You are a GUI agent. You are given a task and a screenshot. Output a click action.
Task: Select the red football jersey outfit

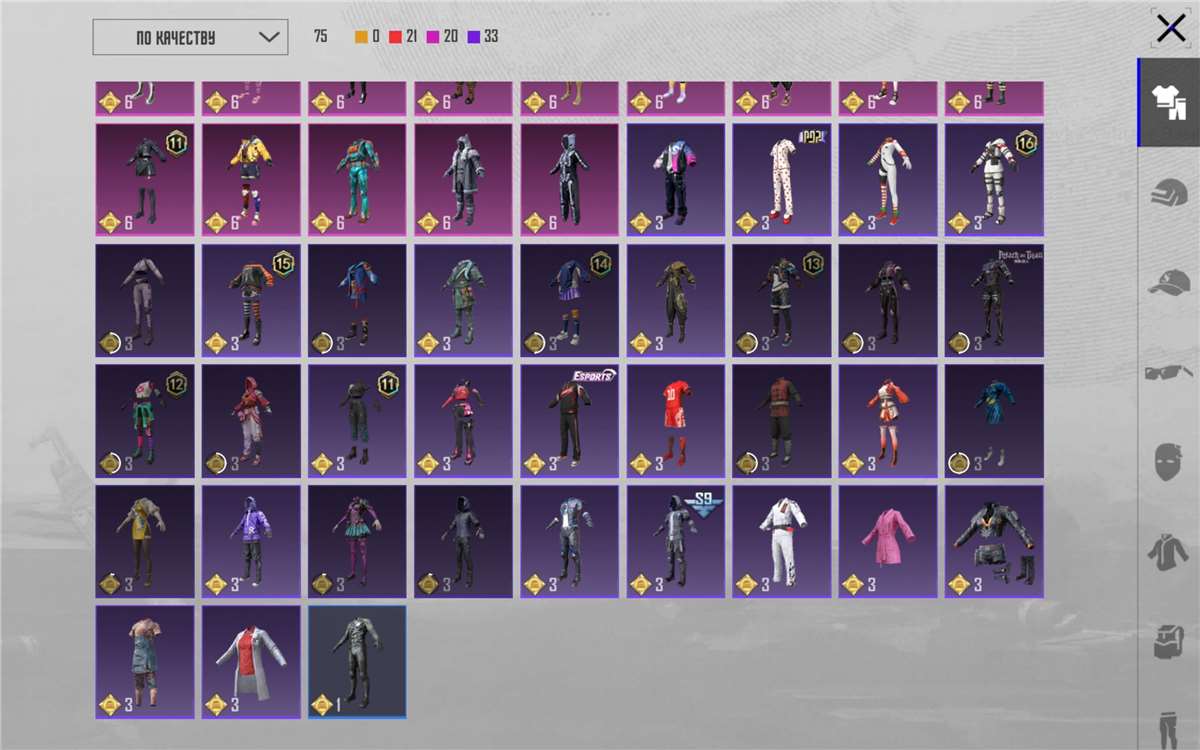pyautogui.click(x=675, y=420)
